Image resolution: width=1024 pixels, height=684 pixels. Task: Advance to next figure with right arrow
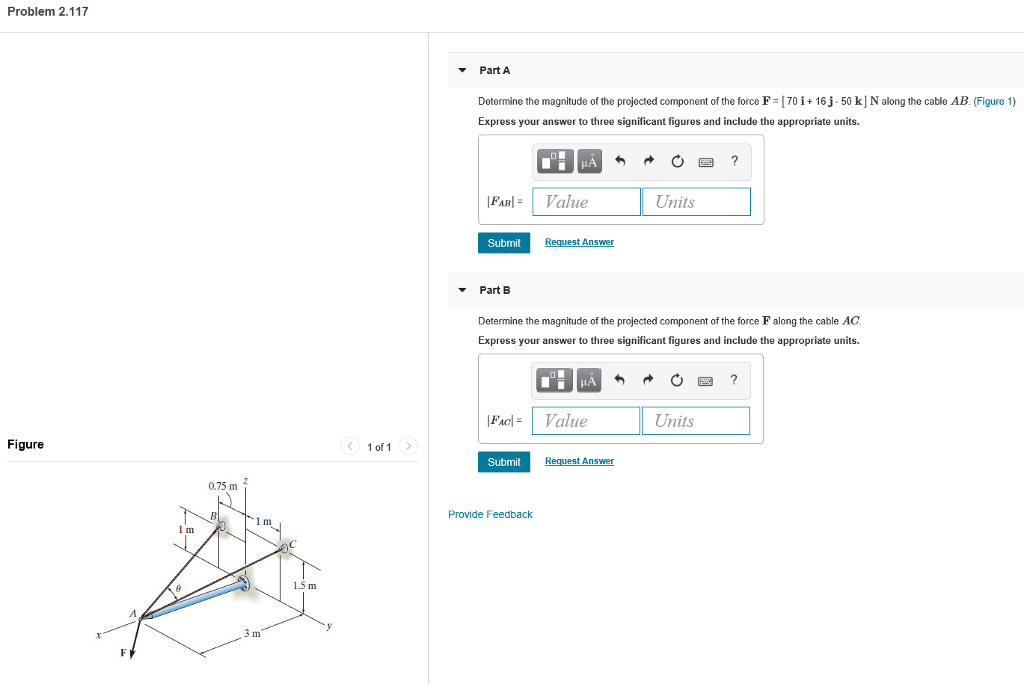tap(408, 446)
